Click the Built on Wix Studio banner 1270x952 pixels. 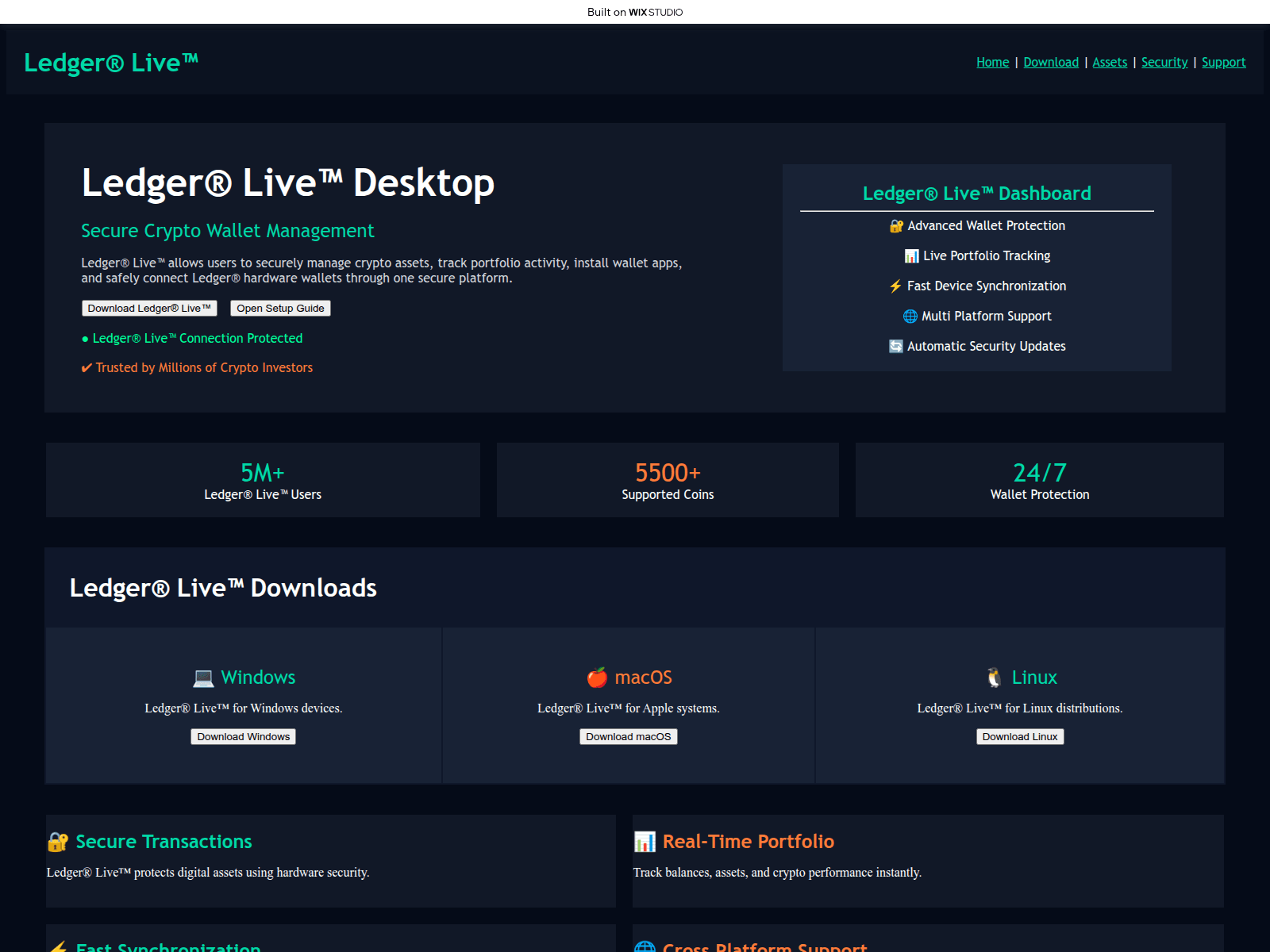(635, 12)
